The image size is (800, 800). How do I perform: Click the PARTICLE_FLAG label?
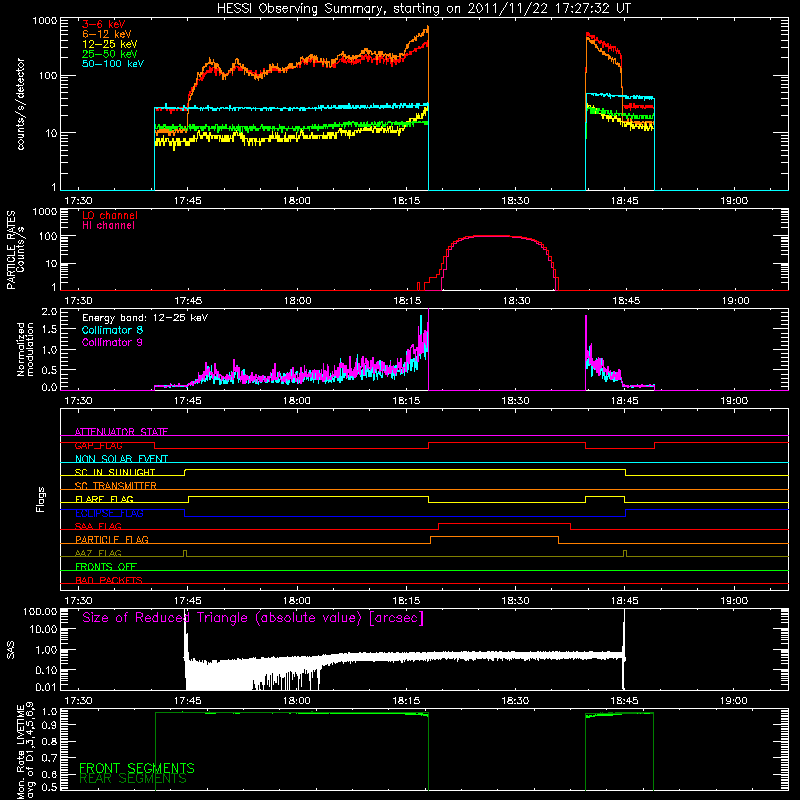tap(112, 539)
